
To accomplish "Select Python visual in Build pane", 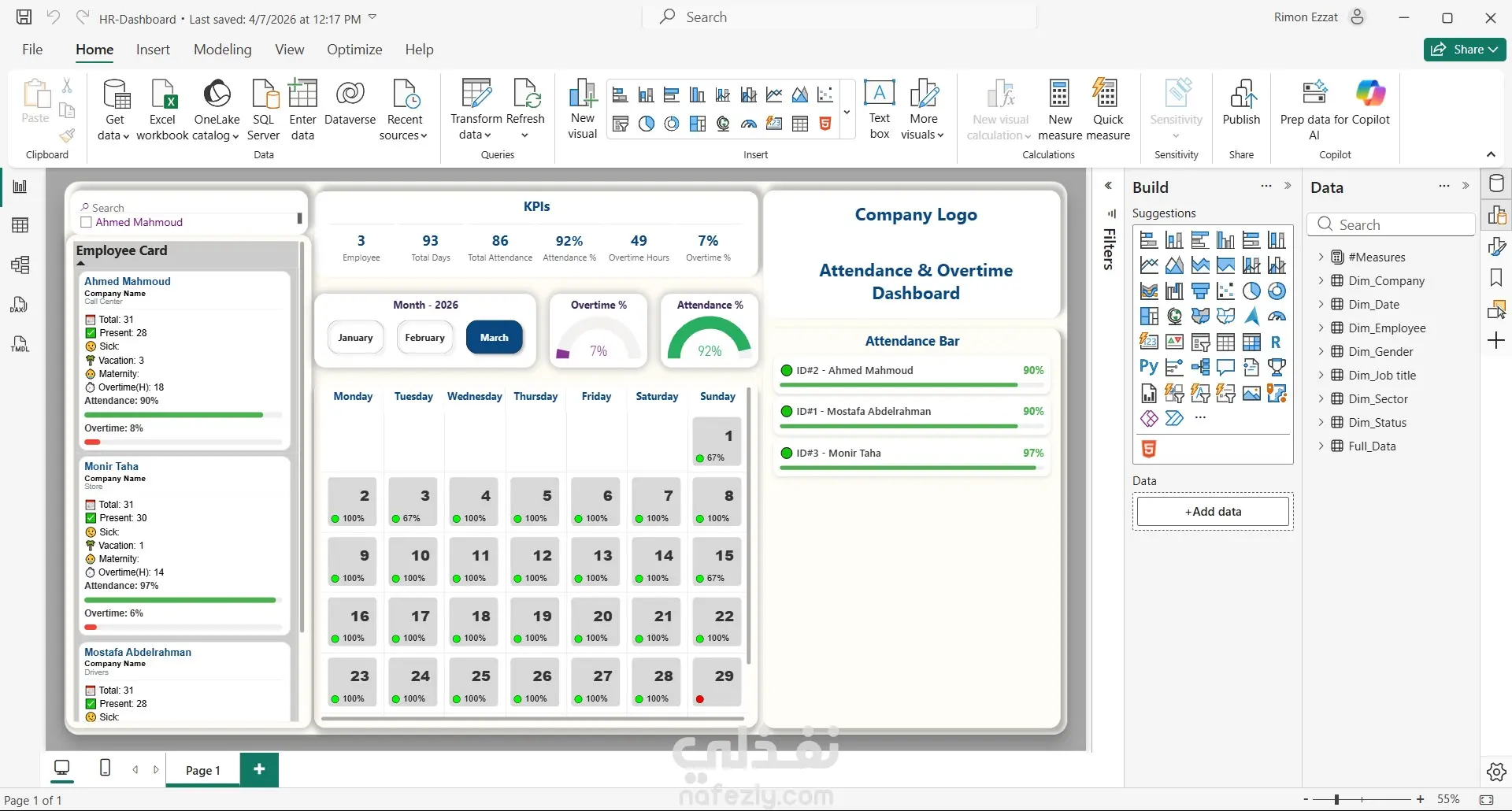I will pyautogui.click(x=1149, y=367).
